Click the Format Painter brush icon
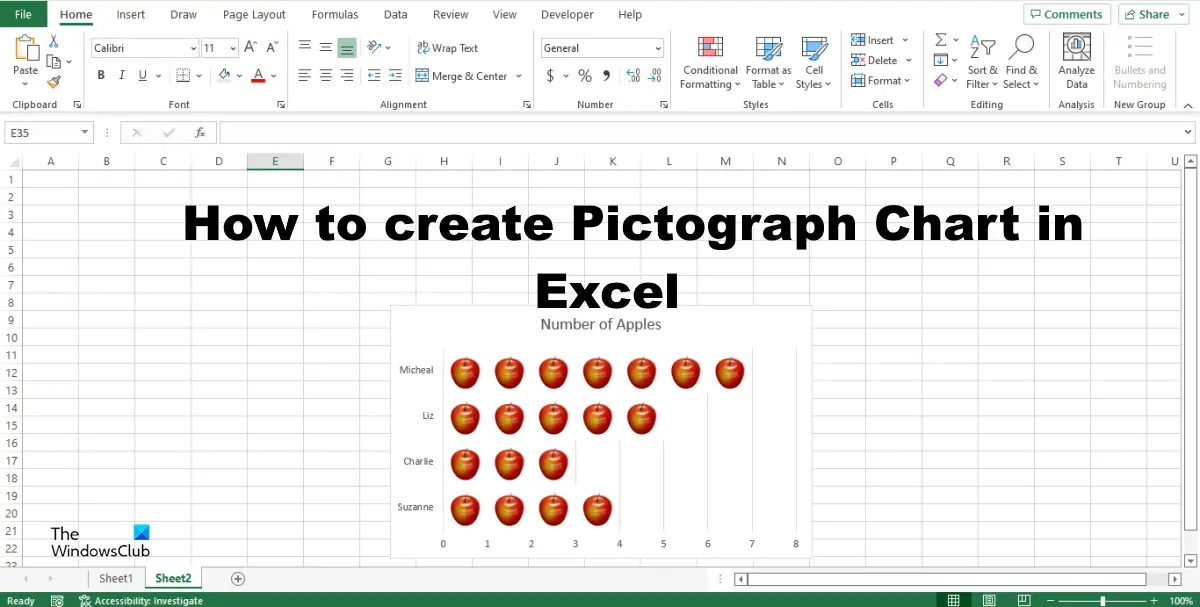Viewport: 1200px width, 607px height. pyautogui.click(x=54, y=83)
